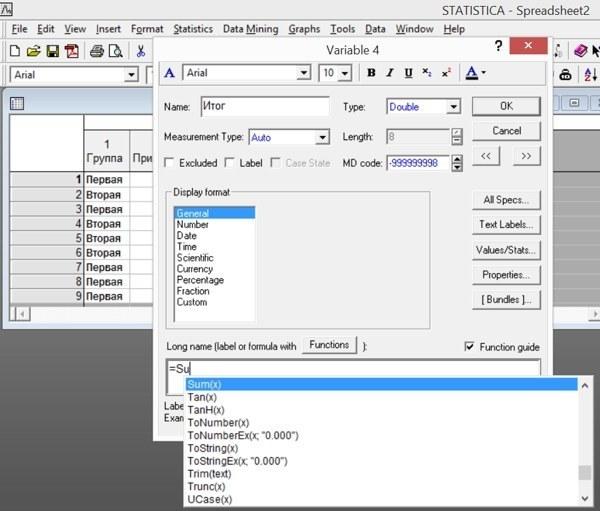Open the Type Double dropdown

[x=453, y=107]
